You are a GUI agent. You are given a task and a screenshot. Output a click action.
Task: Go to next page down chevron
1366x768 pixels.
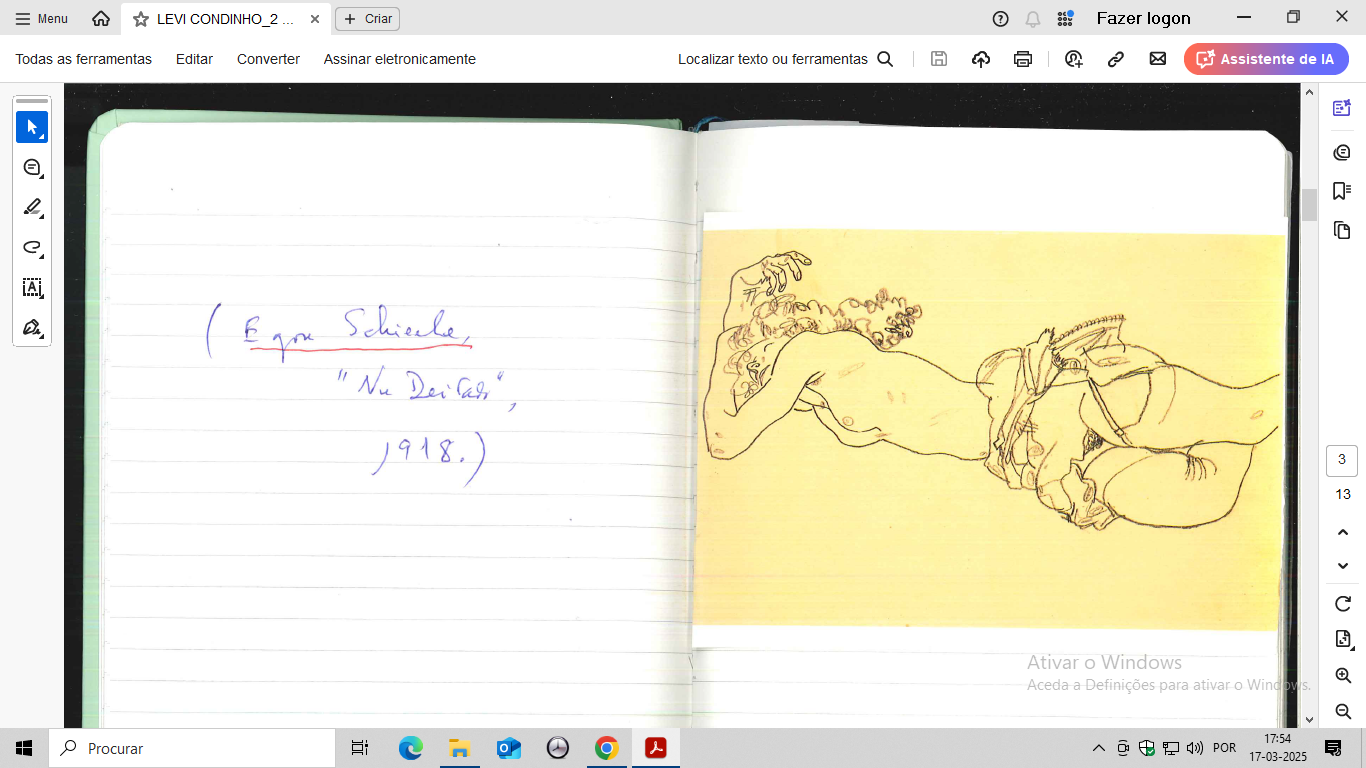coord(1343,566)
